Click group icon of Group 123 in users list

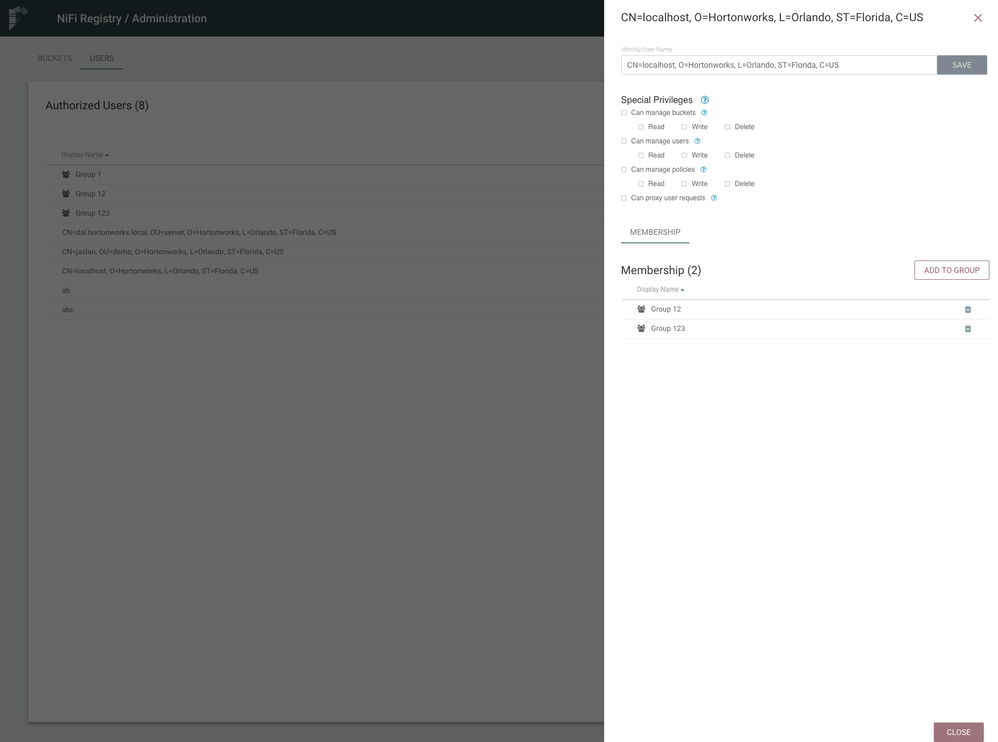66,213
